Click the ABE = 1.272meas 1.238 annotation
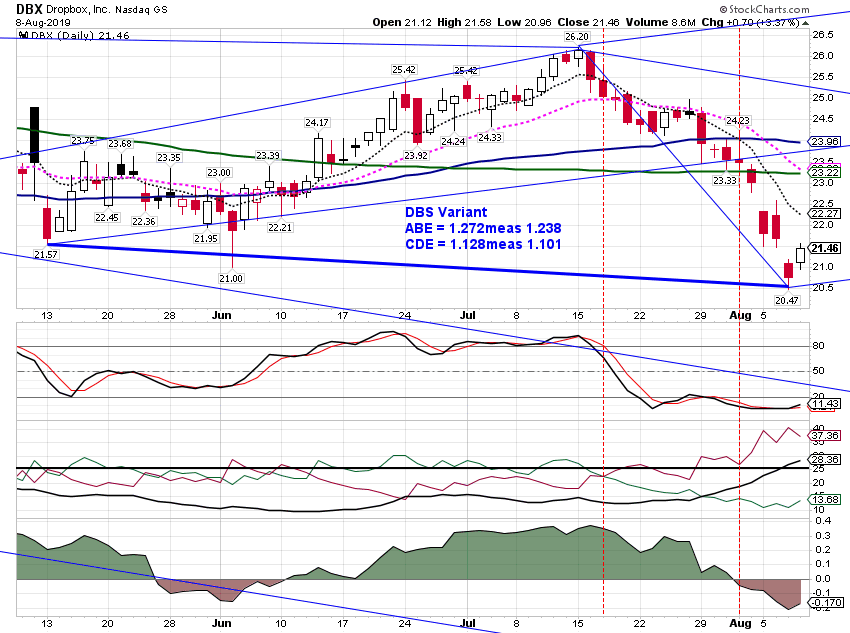This screenshot has width=850, height=633. pos(483,228)
